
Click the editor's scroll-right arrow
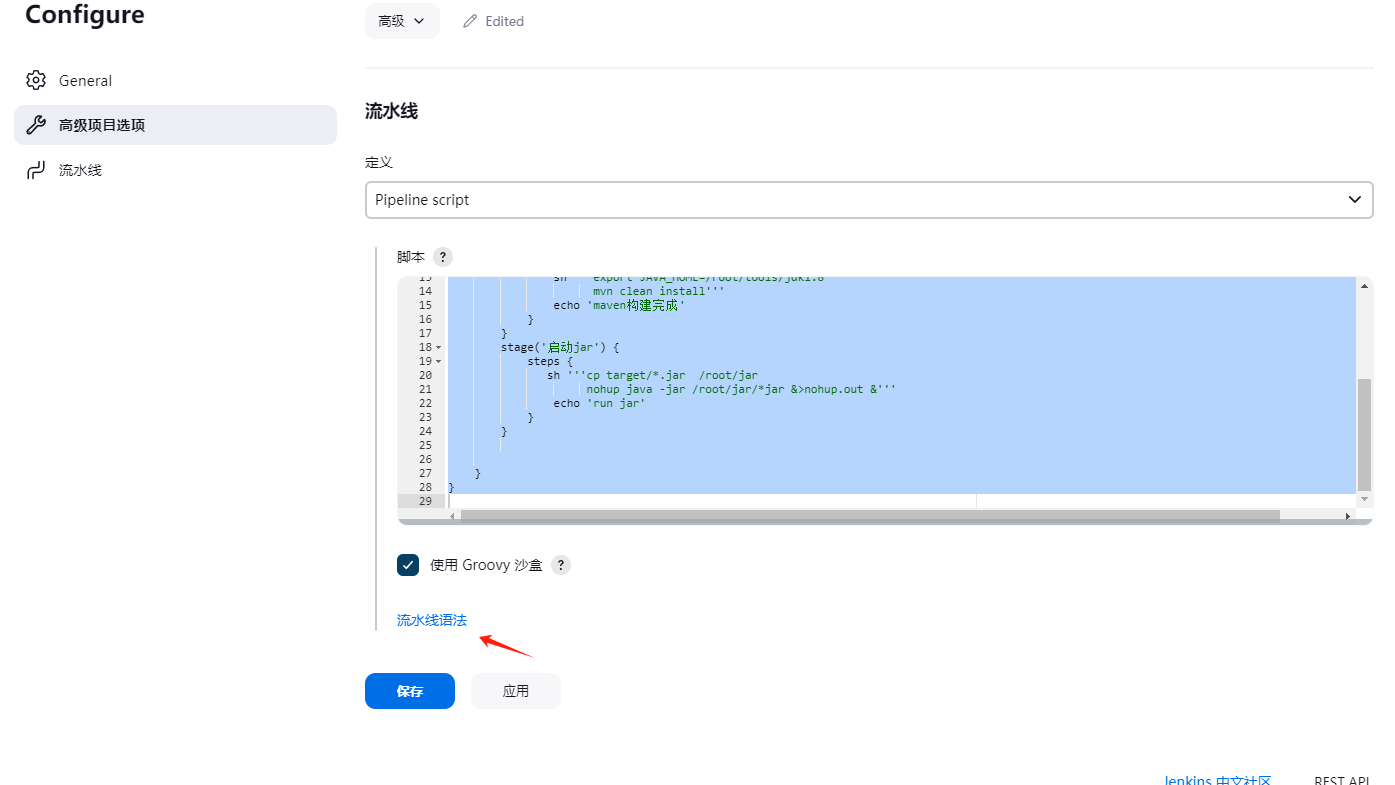(x=1348, y=516)
